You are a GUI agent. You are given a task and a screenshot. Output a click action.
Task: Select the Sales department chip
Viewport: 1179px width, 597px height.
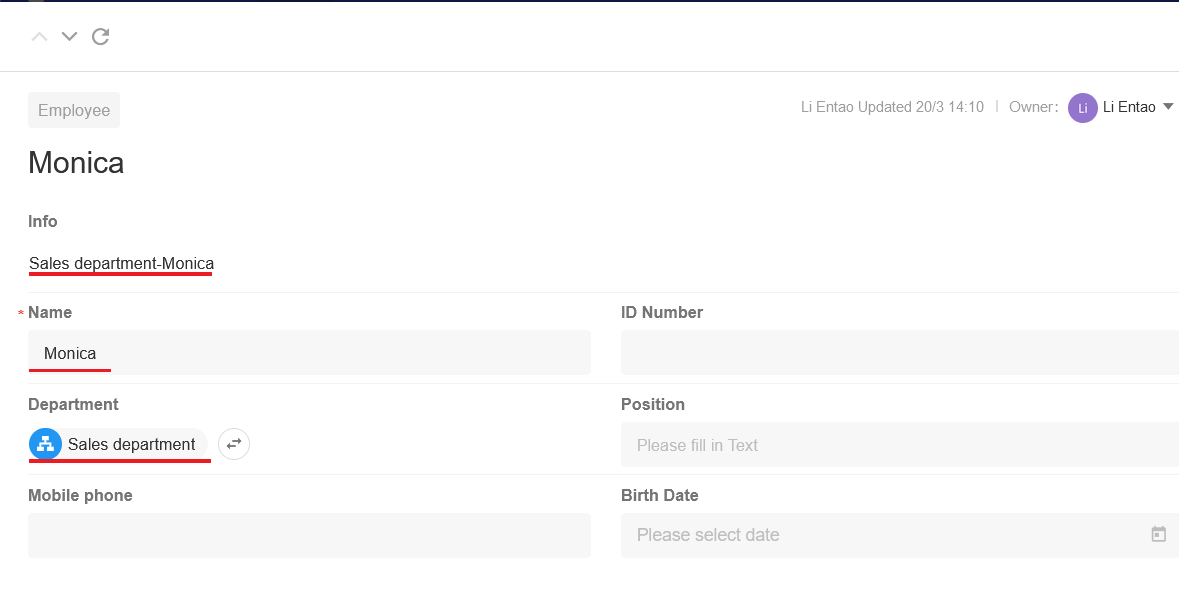(x=118, y=444)
